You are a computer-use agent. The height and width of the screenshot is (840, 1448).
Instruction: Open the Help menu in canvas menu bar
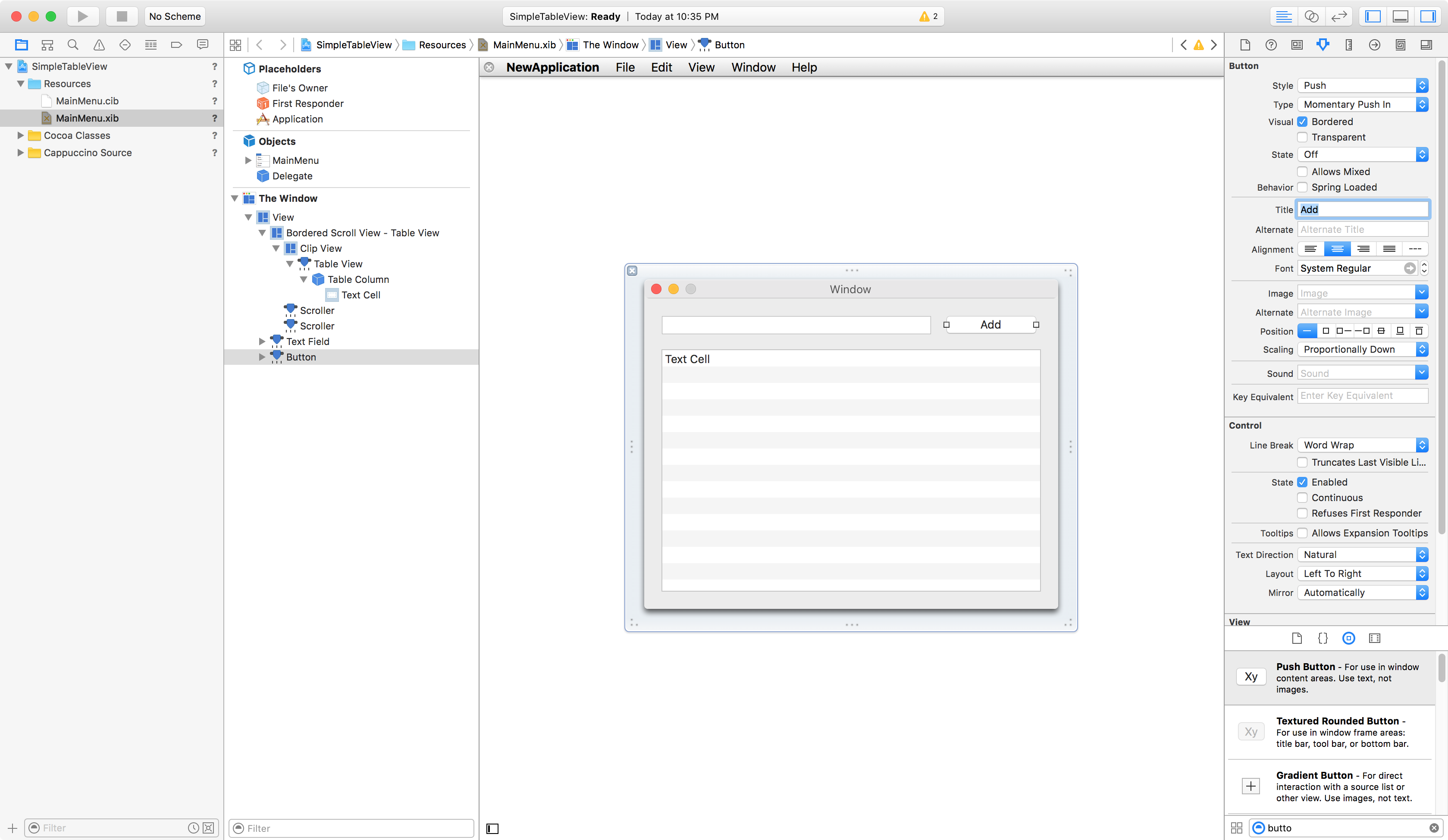804,67
